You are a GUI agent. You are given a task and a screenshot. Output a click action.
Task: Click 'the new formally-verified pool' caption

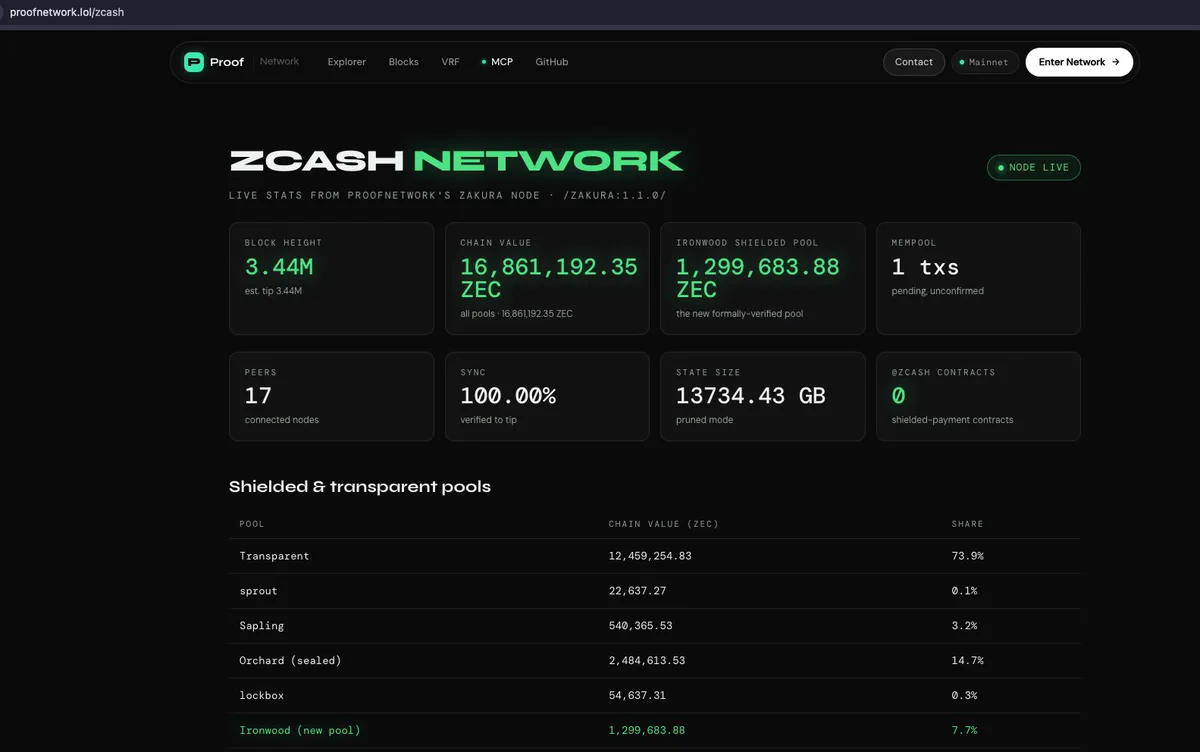(x=739, y=314)
